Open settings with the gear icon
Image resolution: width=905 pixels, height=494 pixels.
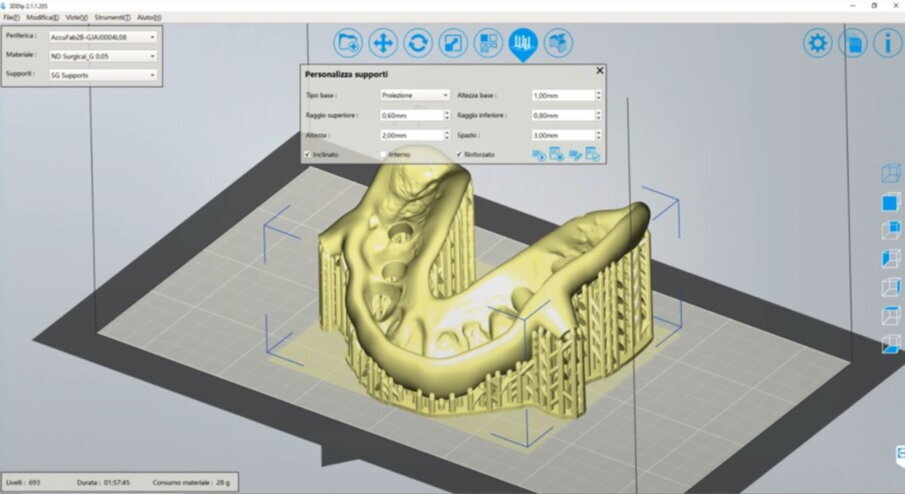pyautogui.click(x=818, y=43)
